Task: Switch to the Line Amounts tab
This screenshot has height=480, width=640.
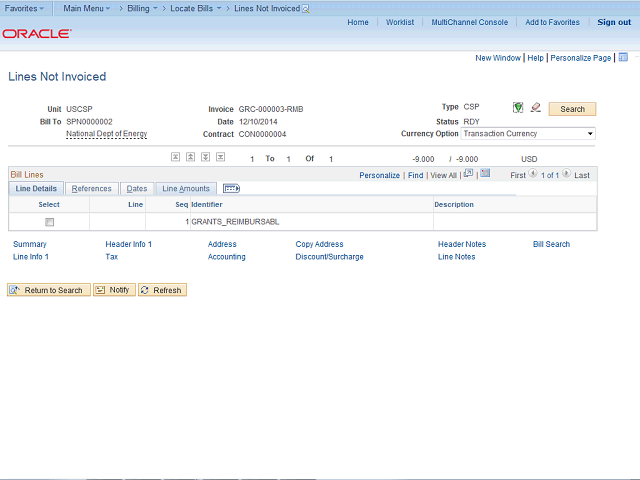Action: [186, 189]
